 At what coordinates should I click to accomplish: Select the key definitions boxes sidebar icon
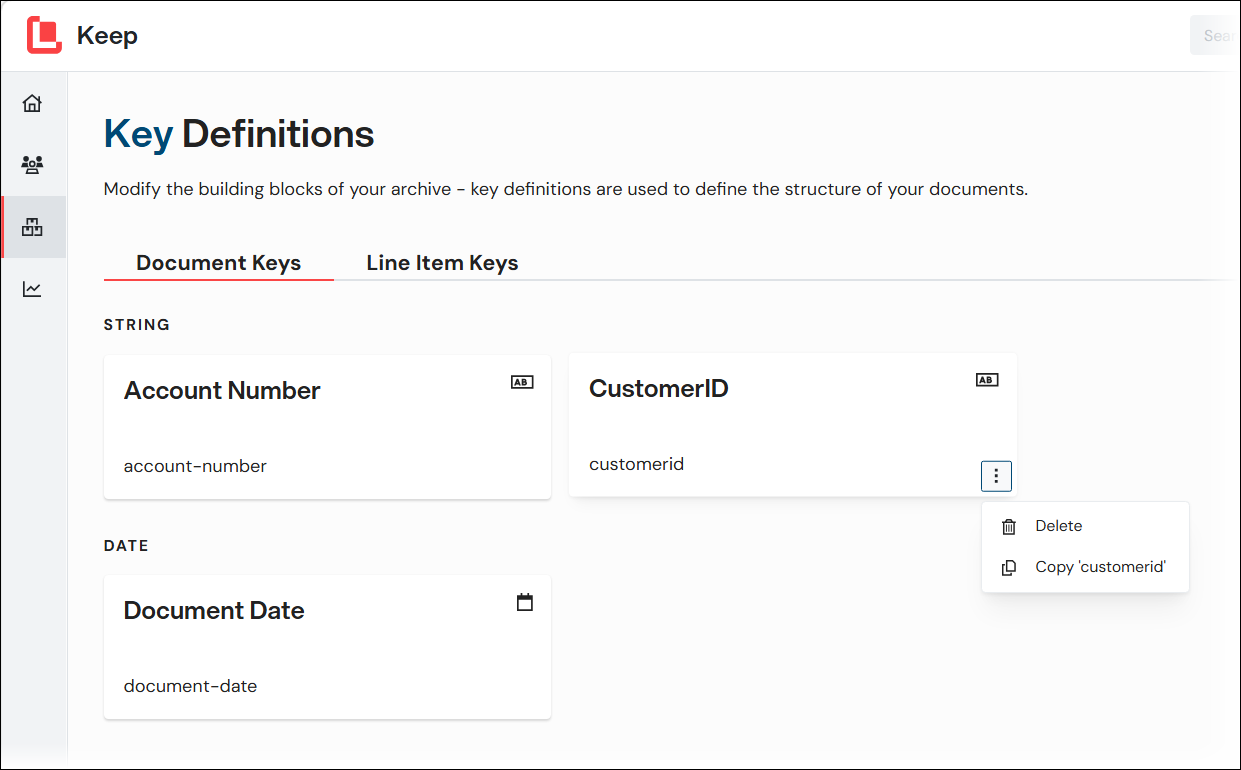(33, 227)
